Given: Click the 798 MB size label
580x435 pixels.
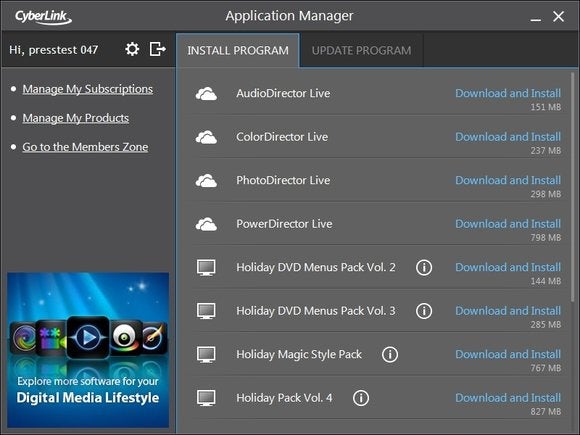Looking at the screenshot, I should click(x=546, y=237).
